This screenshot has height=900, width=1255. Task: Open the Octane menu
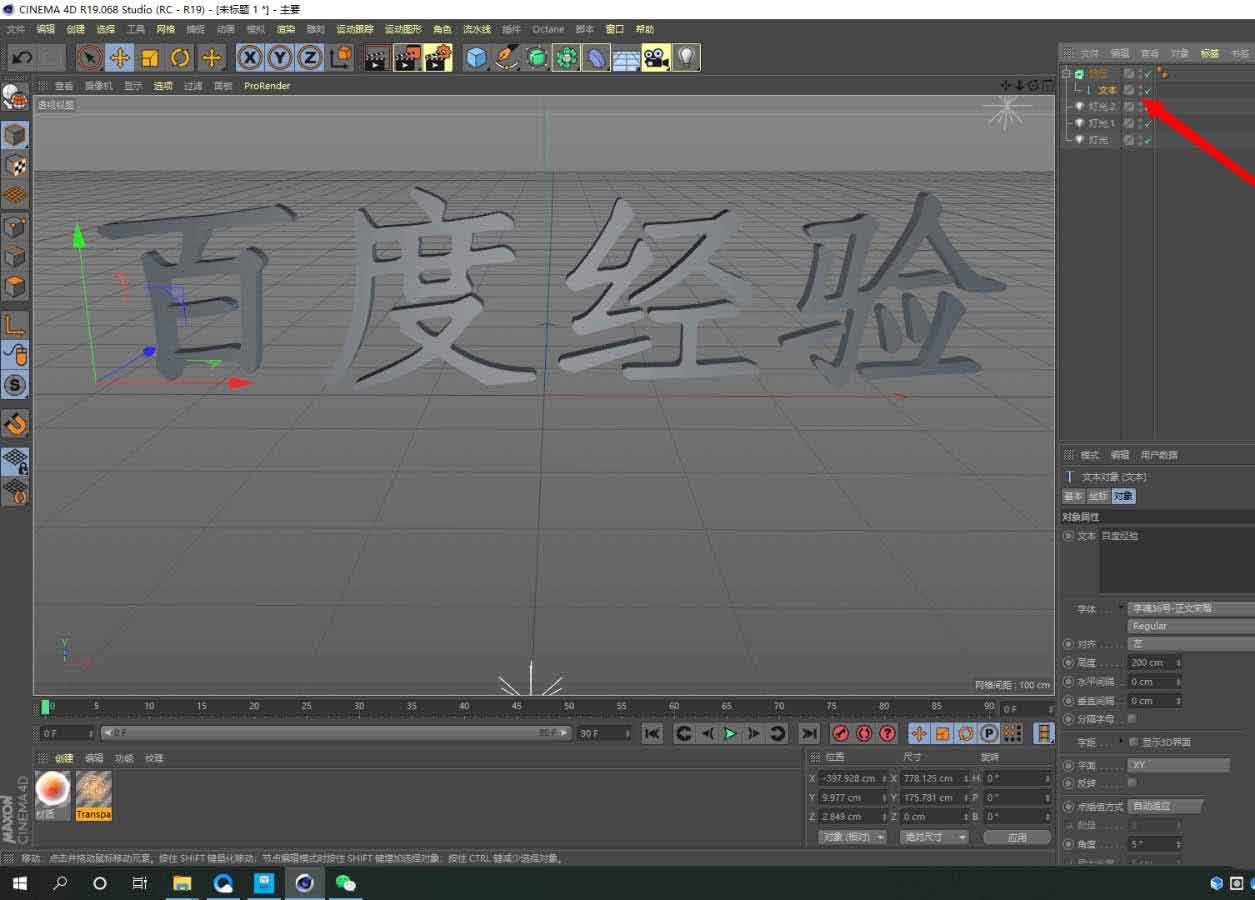pos(548,29)
